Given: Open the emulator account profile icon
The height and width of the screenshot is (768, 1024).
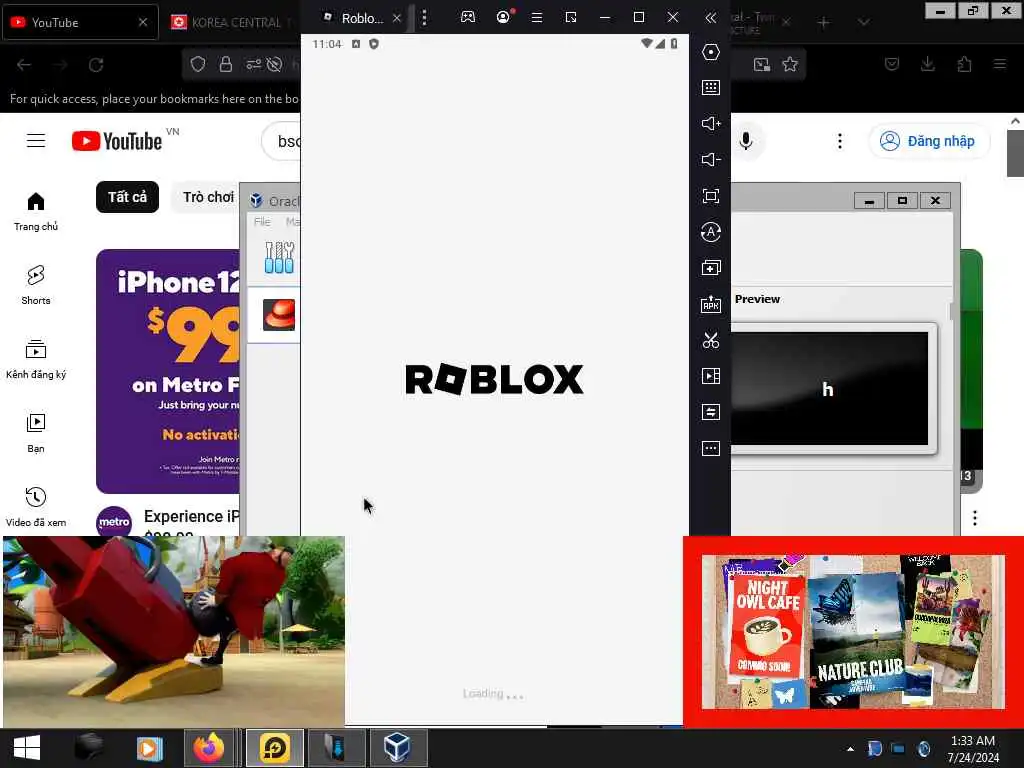Looking at the screenshot, I should (x=503, y=17).
